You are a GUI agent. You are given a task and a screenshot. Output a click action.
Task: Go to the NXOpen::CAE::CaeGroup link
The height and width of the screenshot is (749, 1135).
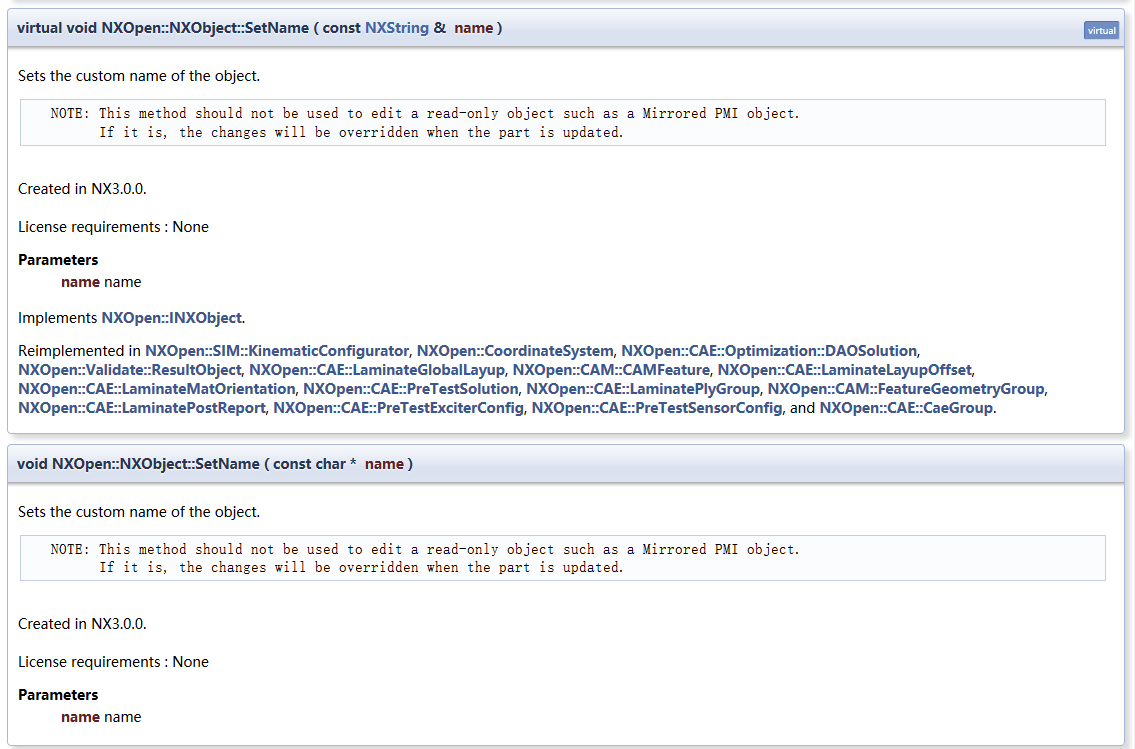[906, 407]
